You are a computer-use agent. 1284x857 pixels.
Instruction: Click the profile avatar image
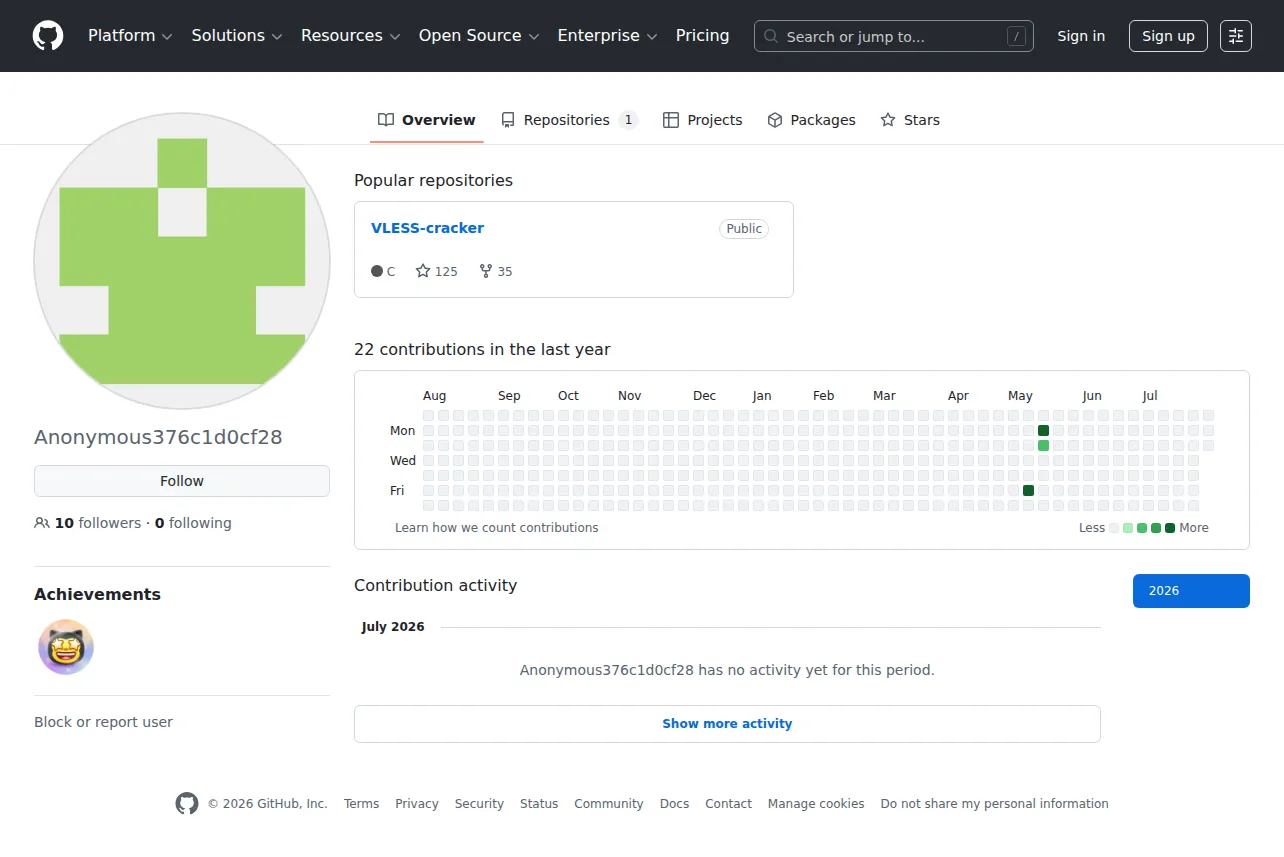click(x=182, y=261)
